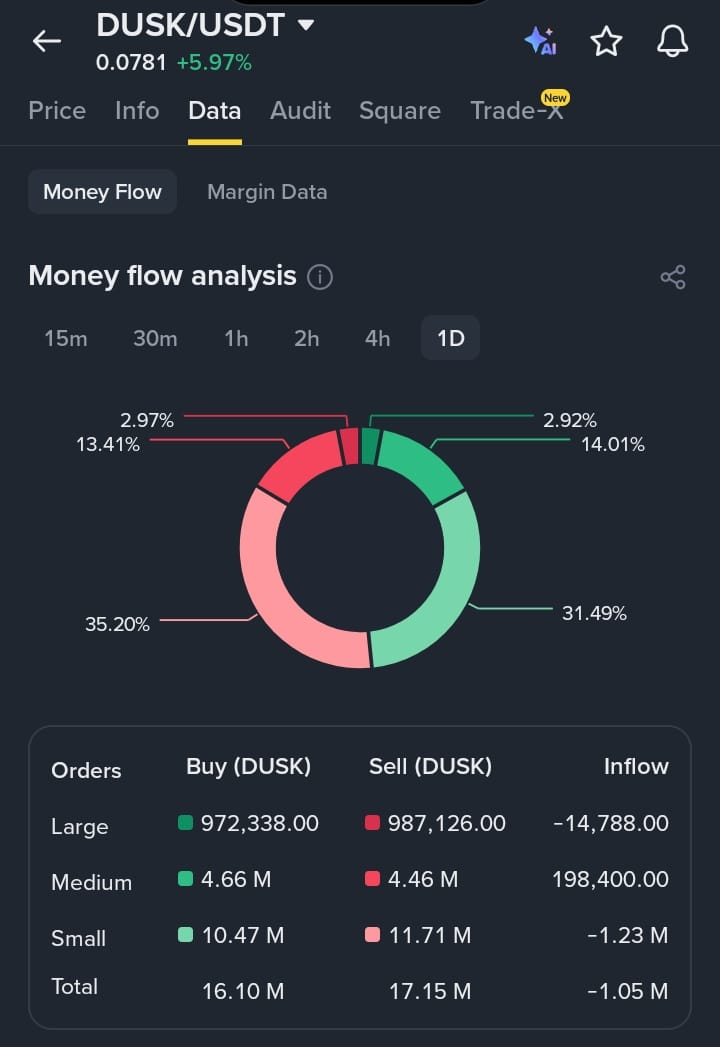Share the money flow analysis chart
Viewport: 720px width, 1047px height.
click(673, 277)
